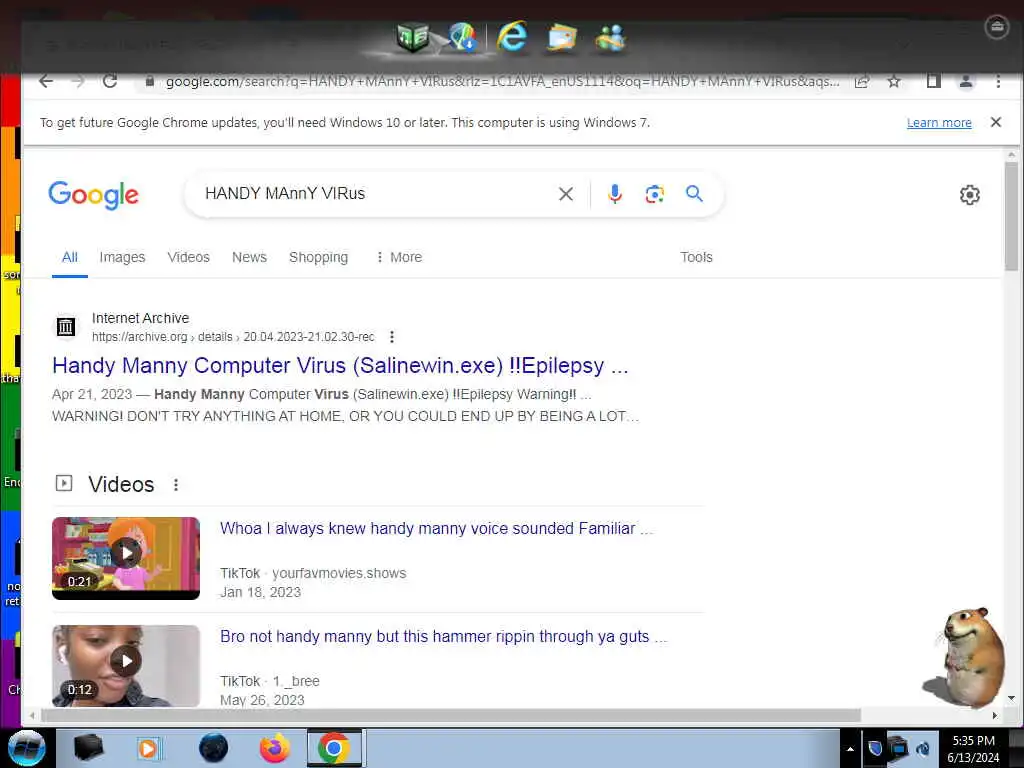
Task: Launch the media player taskbar icon
Action: (148, 748)
